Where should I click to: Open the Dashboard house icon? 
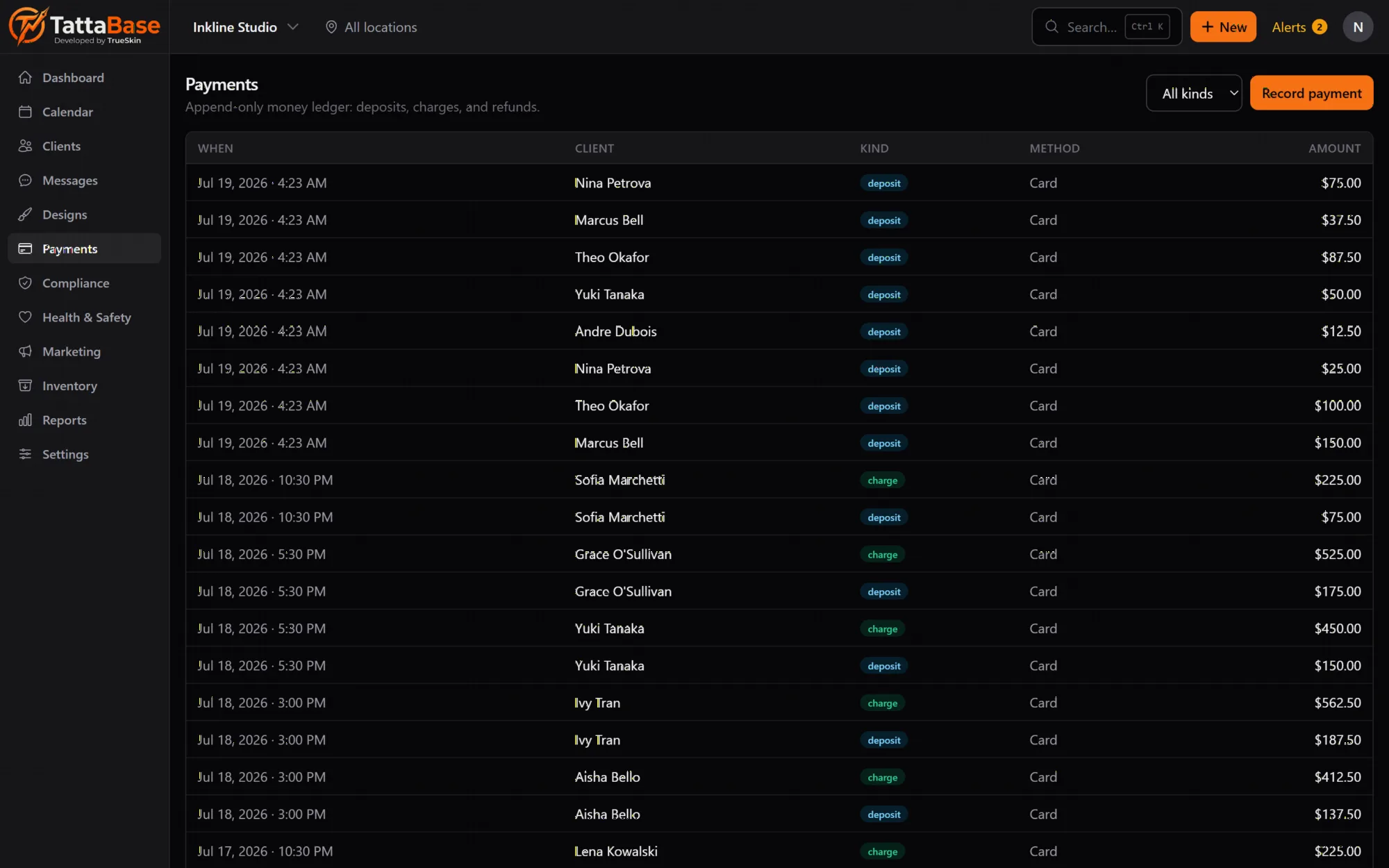25,78
